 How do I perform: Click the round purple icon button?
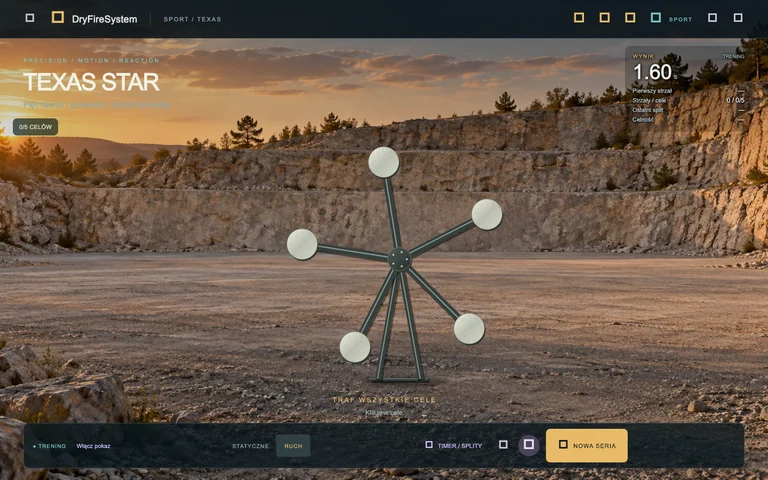pyautogui.click(x=528, y=445)
